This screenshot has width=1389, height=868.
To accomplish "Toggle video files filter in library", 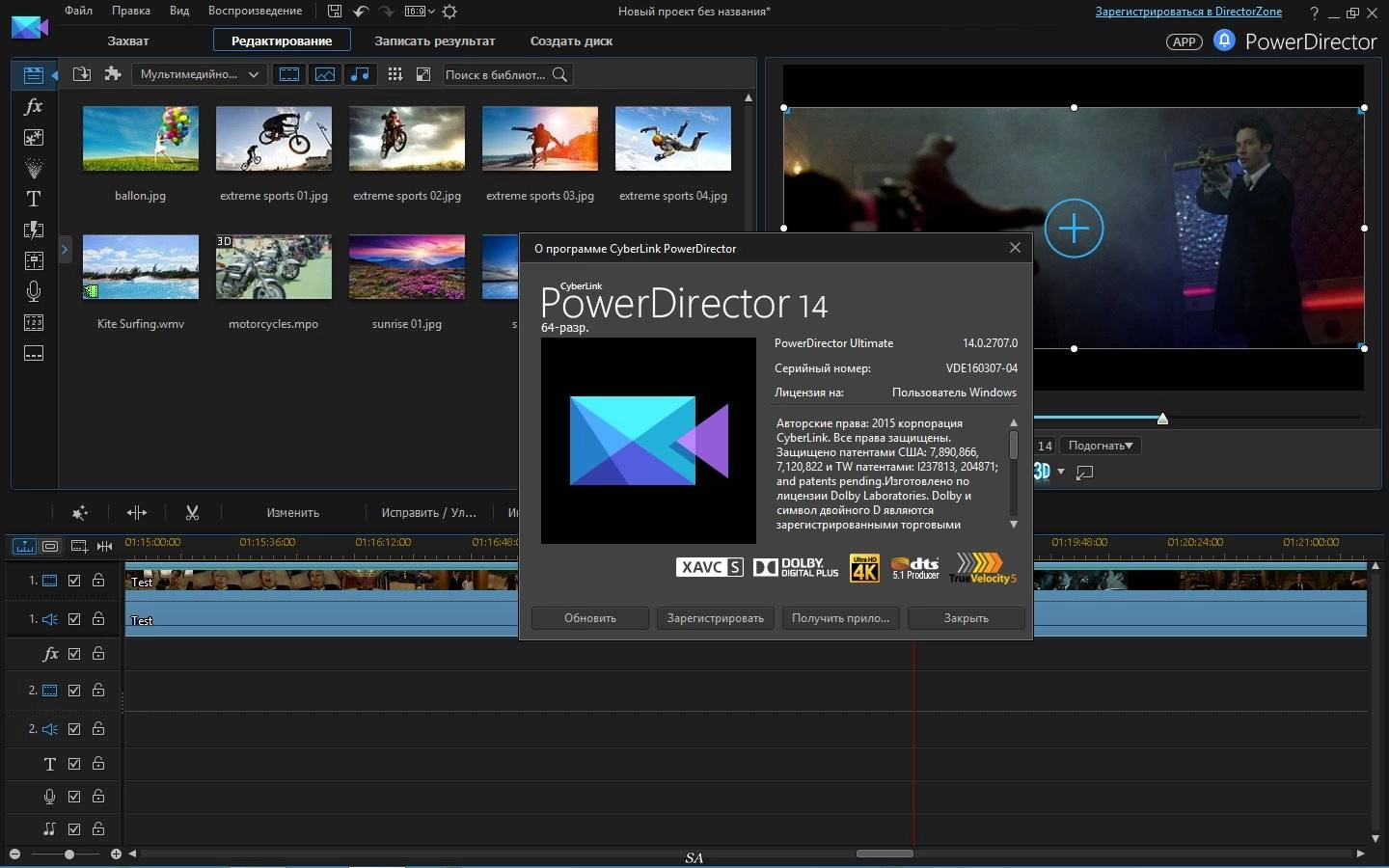I will (x=289, y=74).
